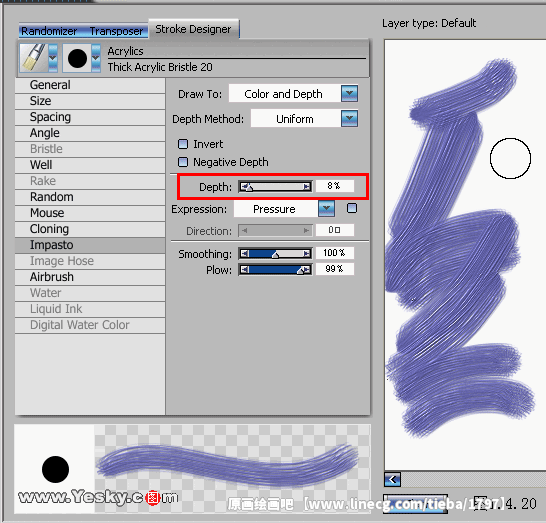Image resolution: width=546 pixels, height=523 pixels.
Task: Open the Cloning settings section
Action: click(x=90, y=229)
